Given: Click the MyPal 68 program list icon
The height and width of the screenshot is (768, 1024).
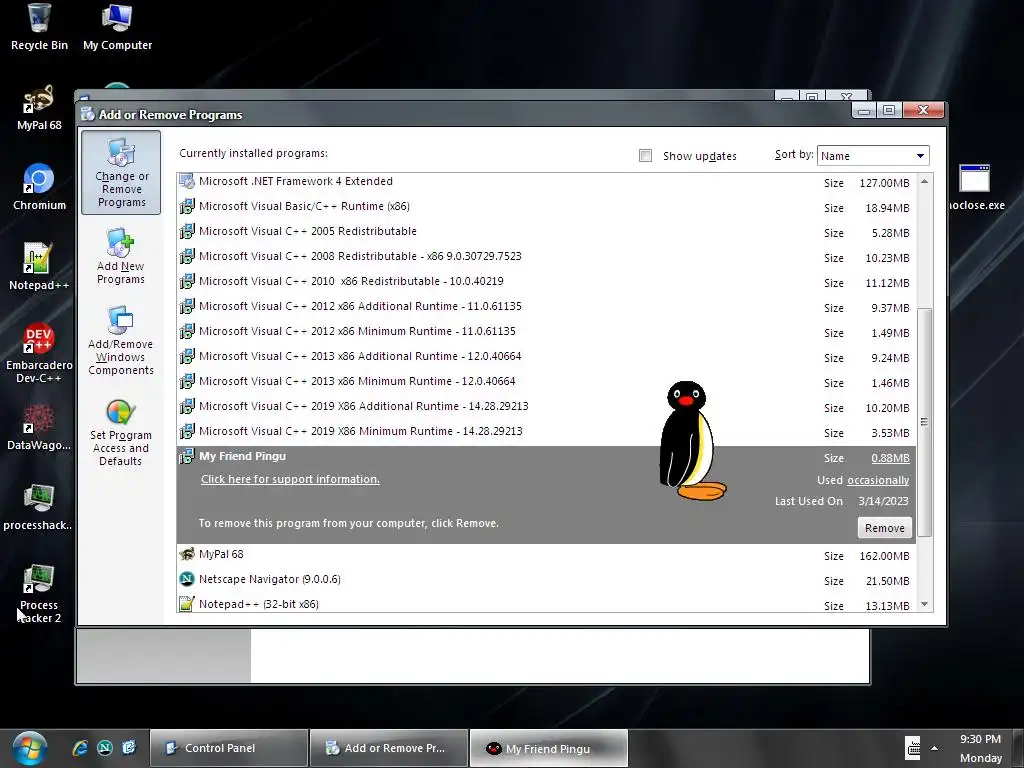Looking at the screenshot, I should [187, 554].
